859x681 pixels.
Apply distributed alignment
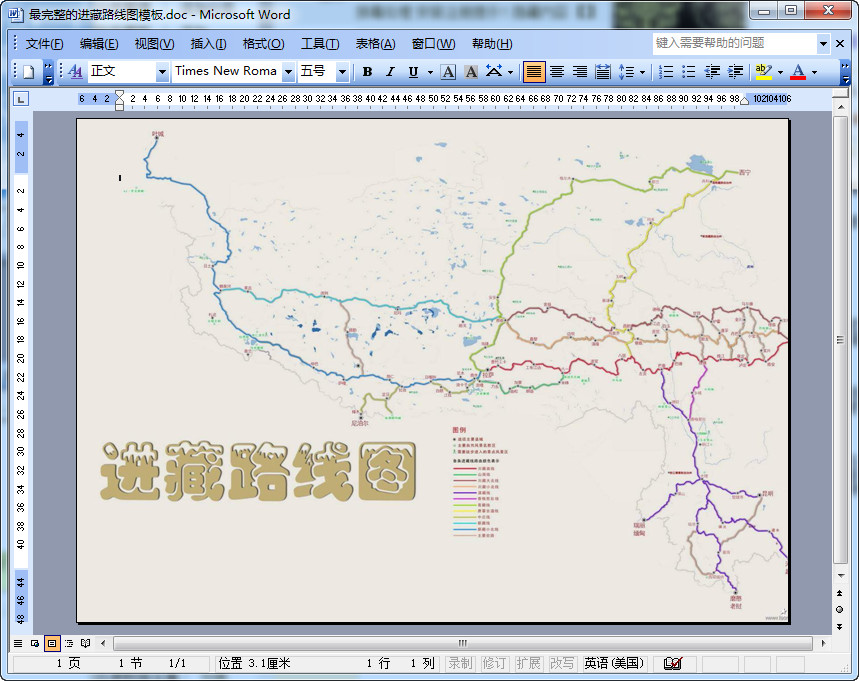pyautogui.click(x=603, y=72)
